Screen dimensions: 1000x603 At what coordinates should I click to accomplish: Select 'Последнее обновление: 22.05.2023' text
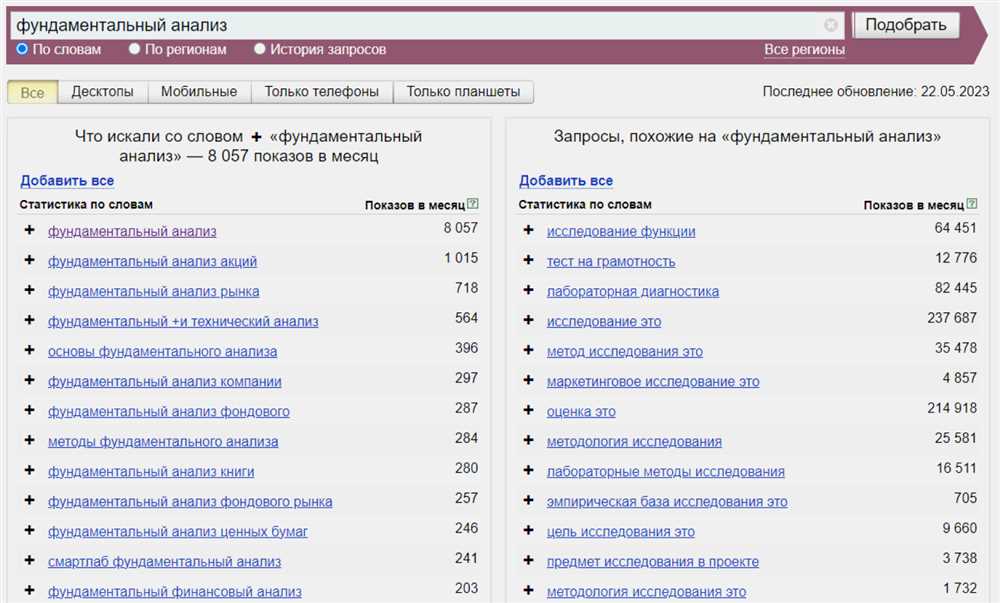click(x=876, y=92)
